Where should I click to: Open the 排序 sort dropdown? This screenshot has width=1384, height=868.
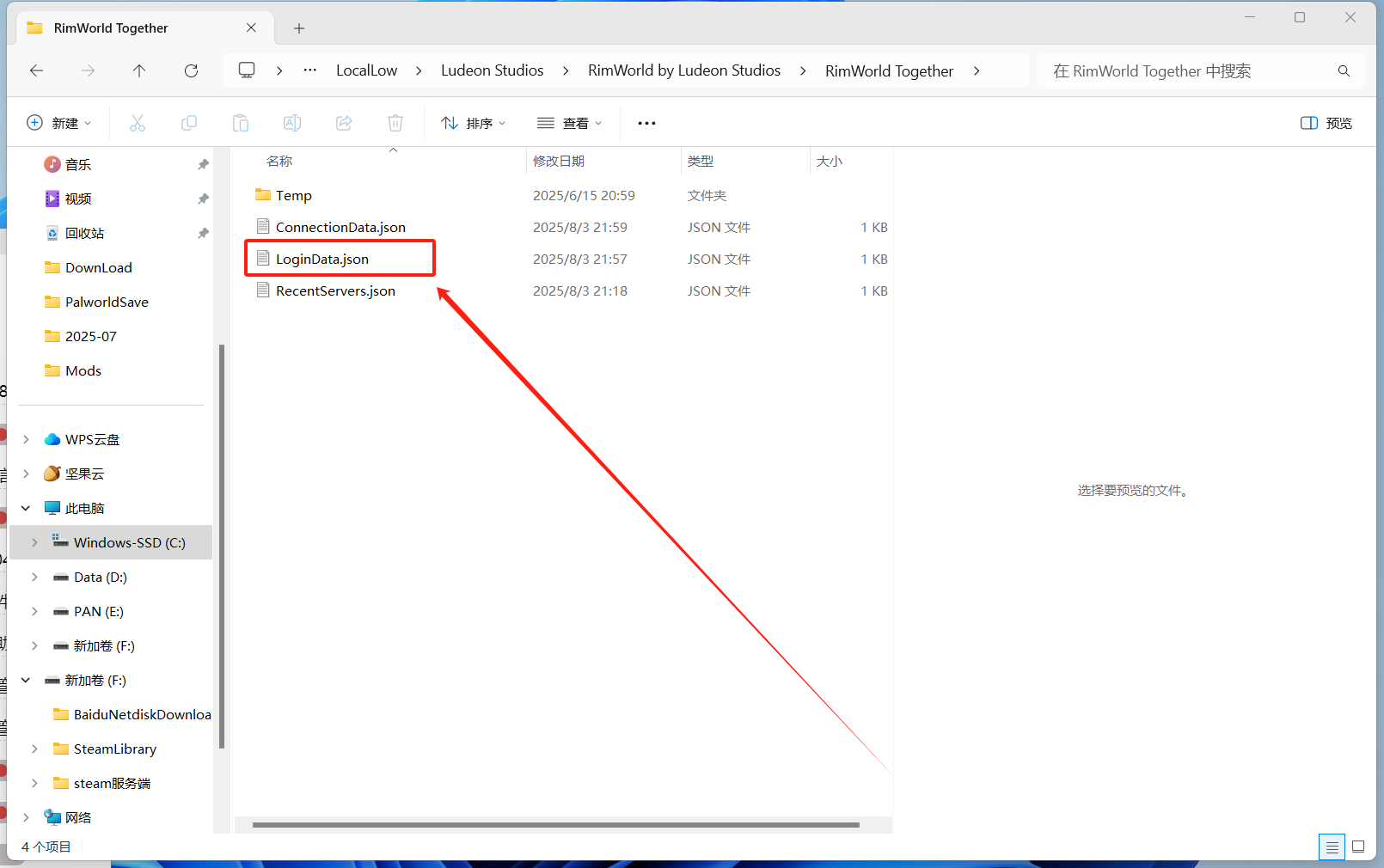[x=474, y=123]
